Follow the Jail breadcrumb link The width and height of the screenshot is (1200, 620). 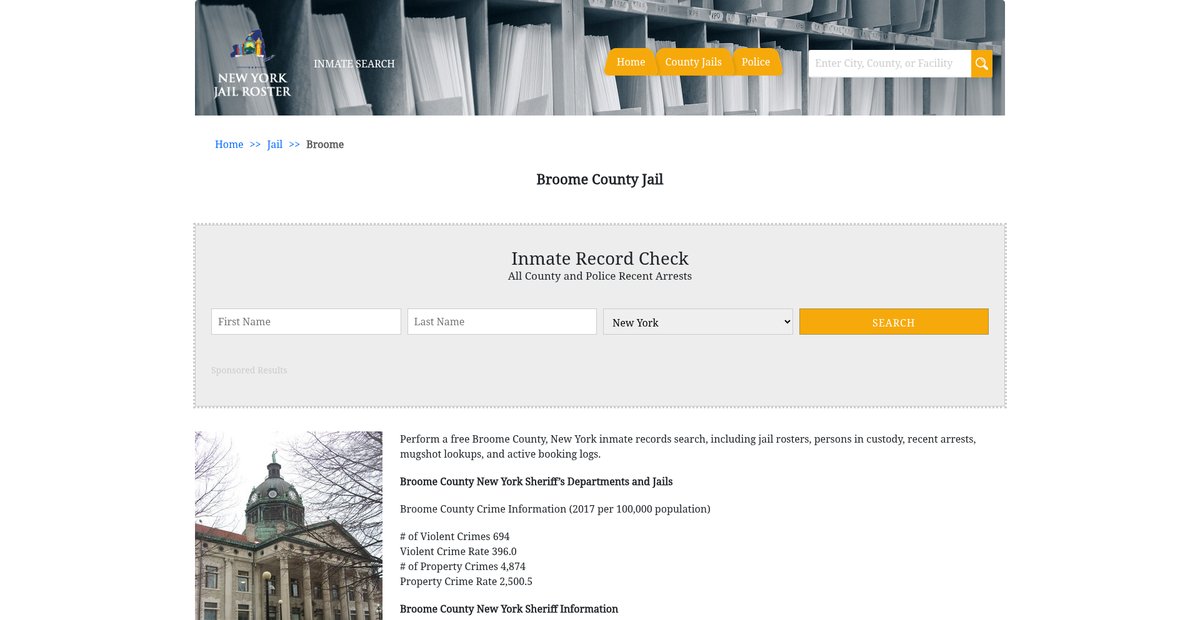[x=275, y=145]
